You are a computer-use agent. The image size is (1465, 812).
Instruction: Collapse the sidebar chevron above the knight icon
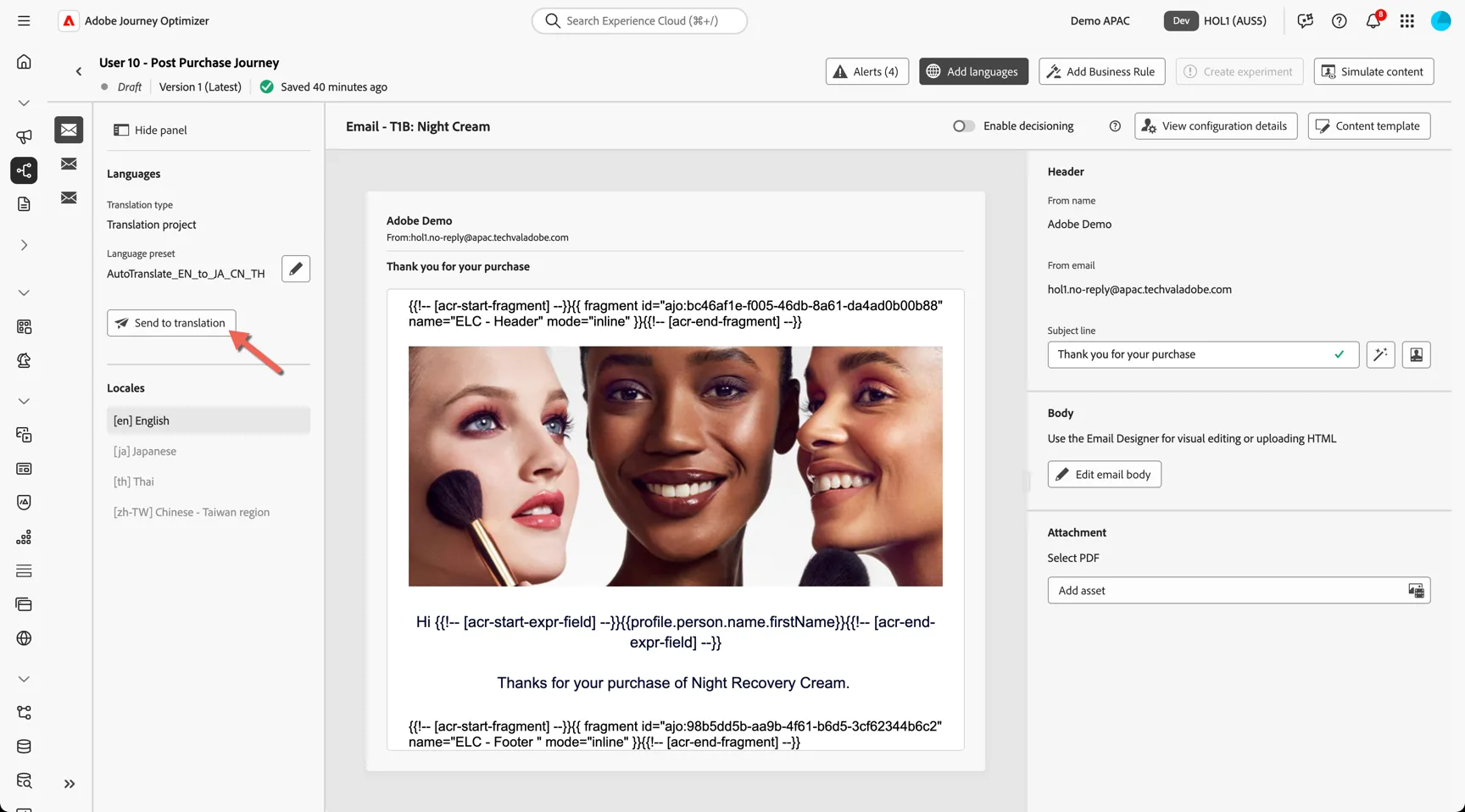tap(24, 292)
